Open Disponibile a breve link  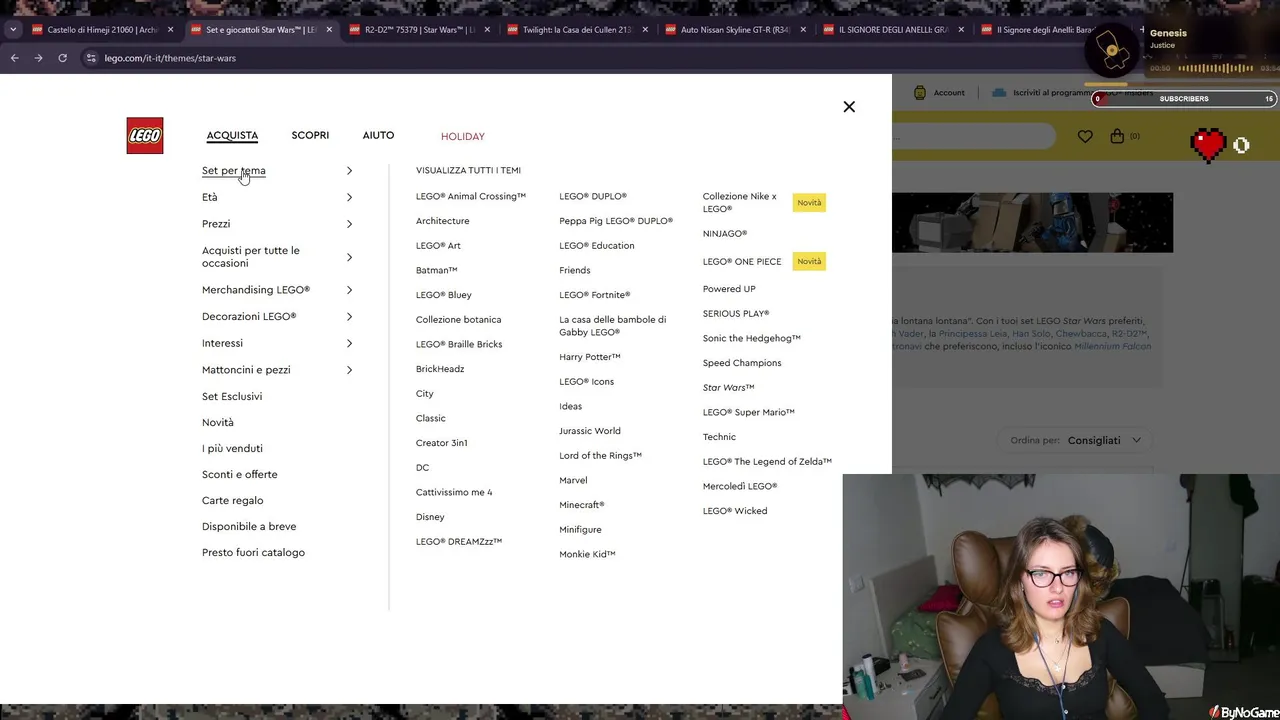pyautogui.click(x=249, y=526)
